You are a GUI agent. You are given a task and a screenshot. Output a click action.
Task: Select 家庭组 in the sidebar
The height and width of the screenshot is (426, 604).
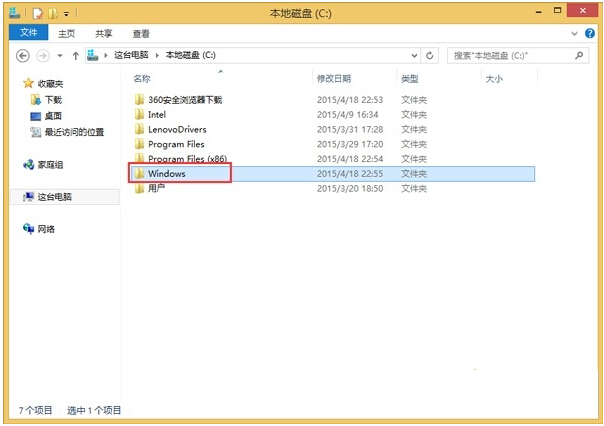50,165
